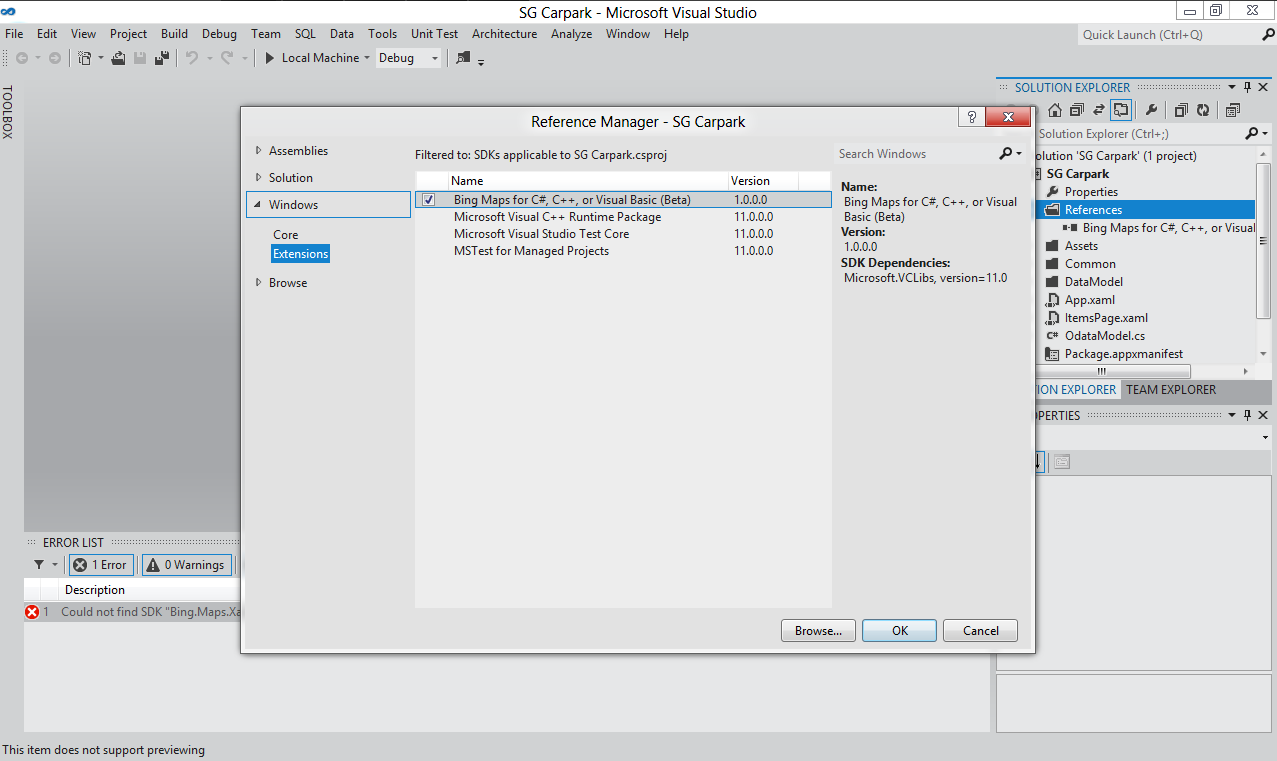Viewport: 1277px width, 761px height.
Task: Switch to the Team Explorer tab
Action: pyautogui.click(x=1171, y=390)
